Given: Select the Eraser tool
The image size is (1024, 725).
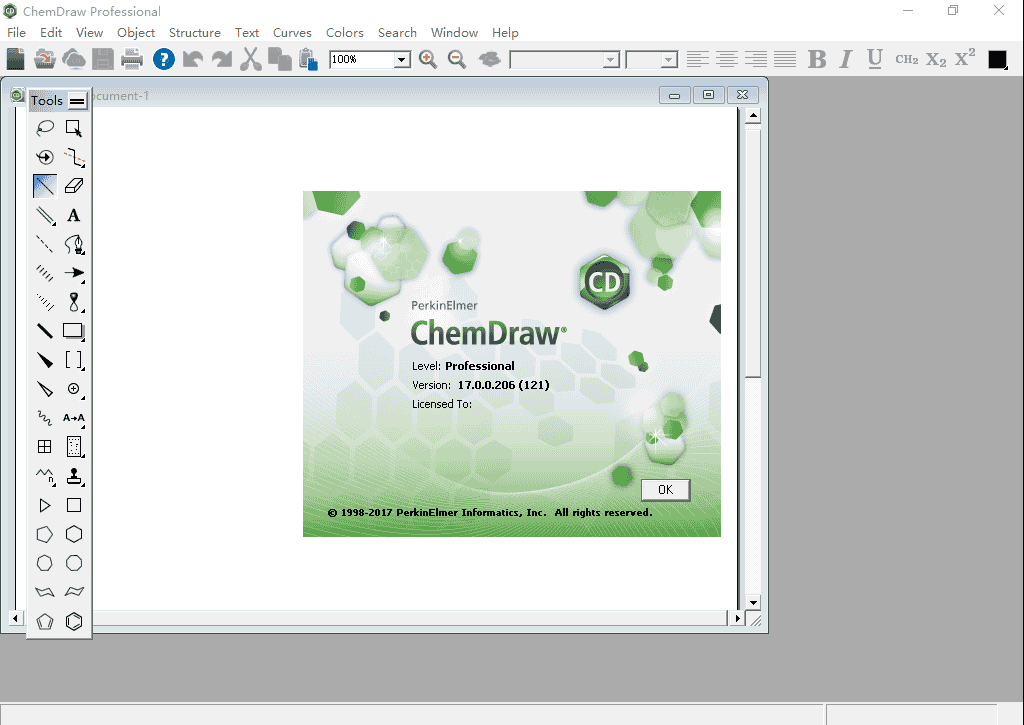Looking at the screenshot, I should (74, 186).
